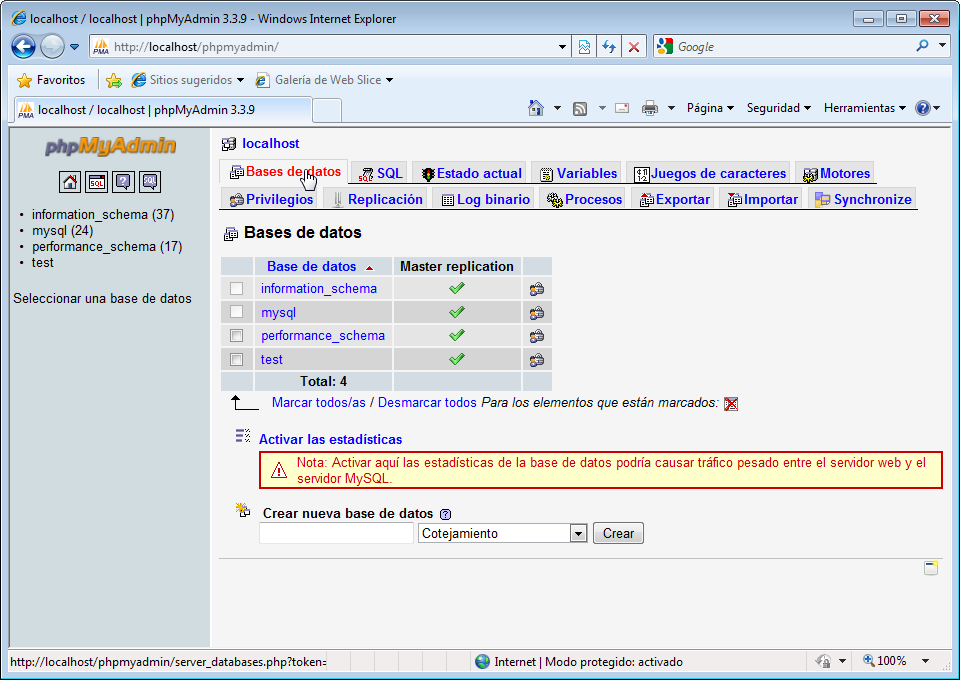Click the Google search magnifier icon

coord(922,46)
